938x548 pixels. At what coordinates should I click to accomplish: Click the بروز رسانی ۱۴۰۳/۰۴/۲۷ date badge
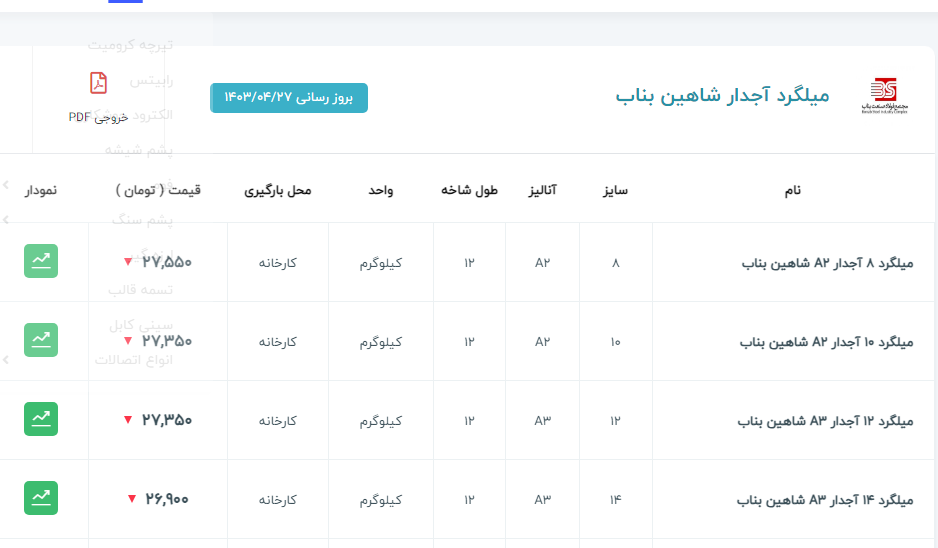289,98
